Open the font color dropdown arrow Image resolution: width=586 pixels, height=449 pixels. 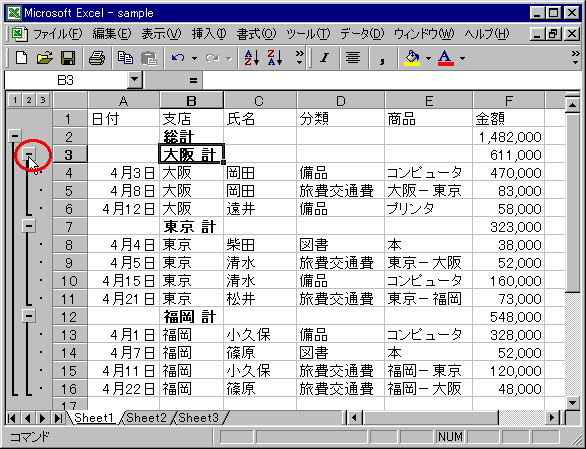pyautogui.click(x=463, y=58)
